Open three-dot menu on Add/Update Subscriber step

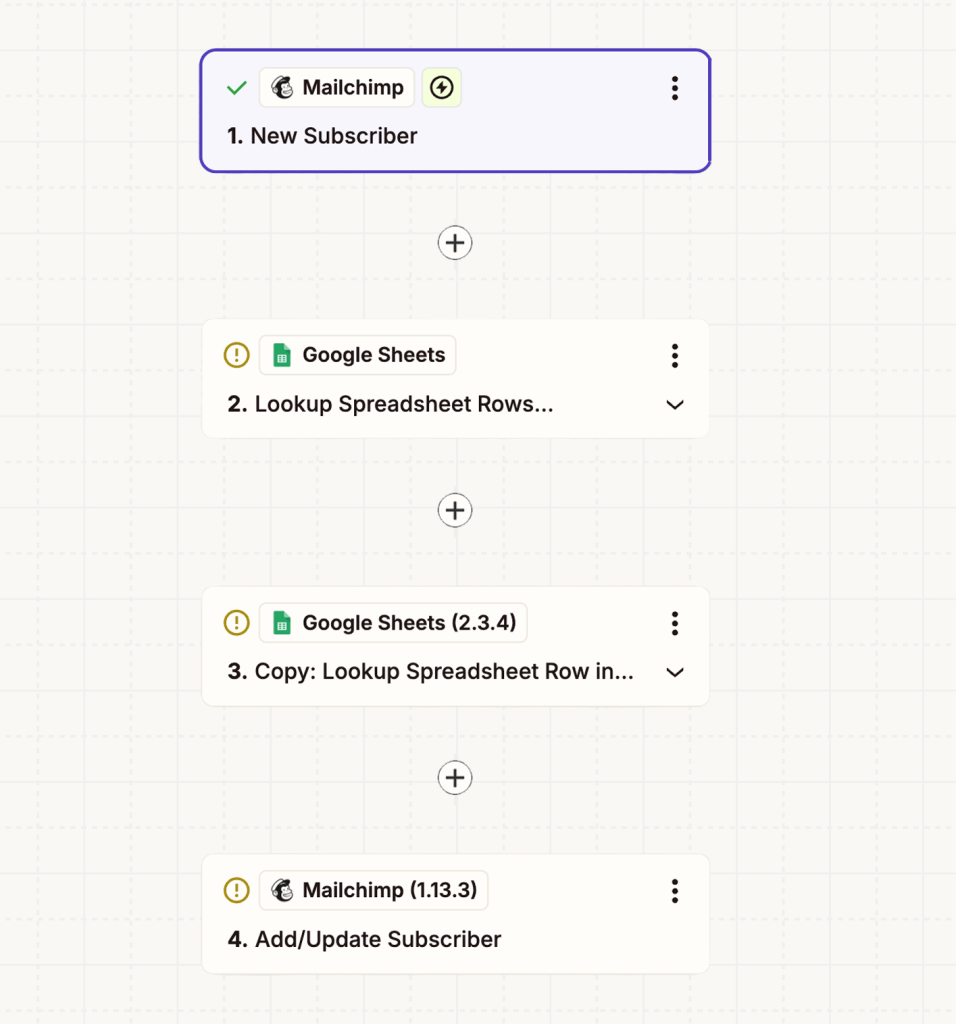pos(675,891)
